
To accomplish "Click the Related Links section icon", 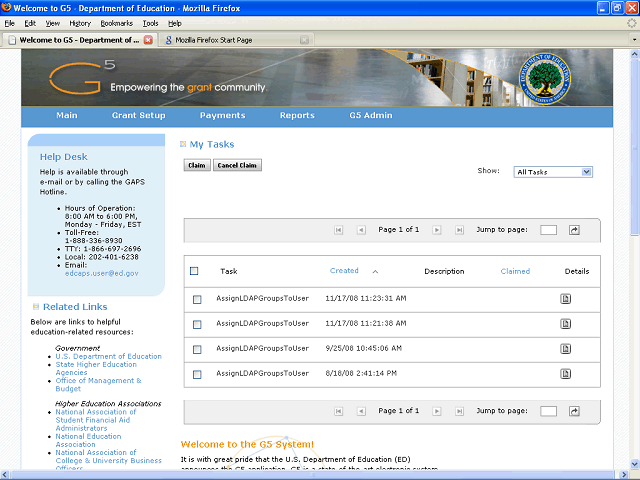I will 36,306.
